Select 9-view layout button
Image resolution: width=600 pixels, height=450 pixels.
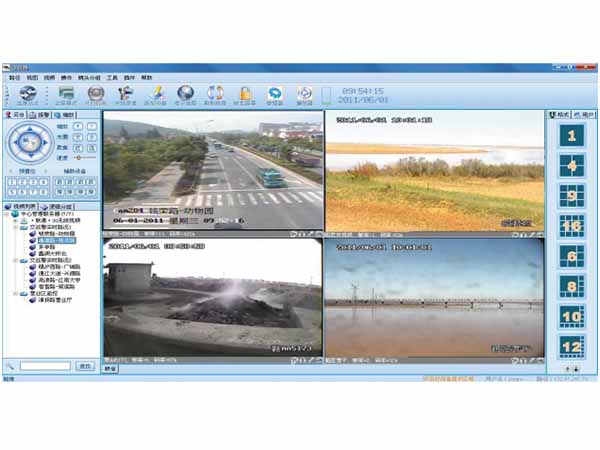click(x=572, y=196)
